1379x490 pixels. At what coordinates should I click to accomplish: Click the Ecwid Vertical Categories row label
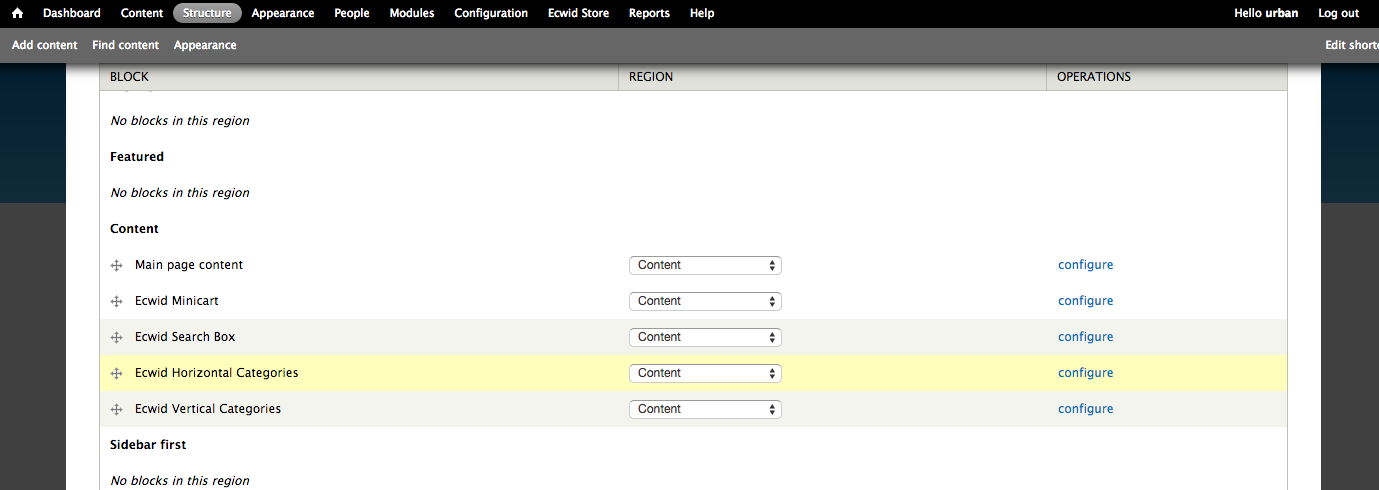pos(208,409)
